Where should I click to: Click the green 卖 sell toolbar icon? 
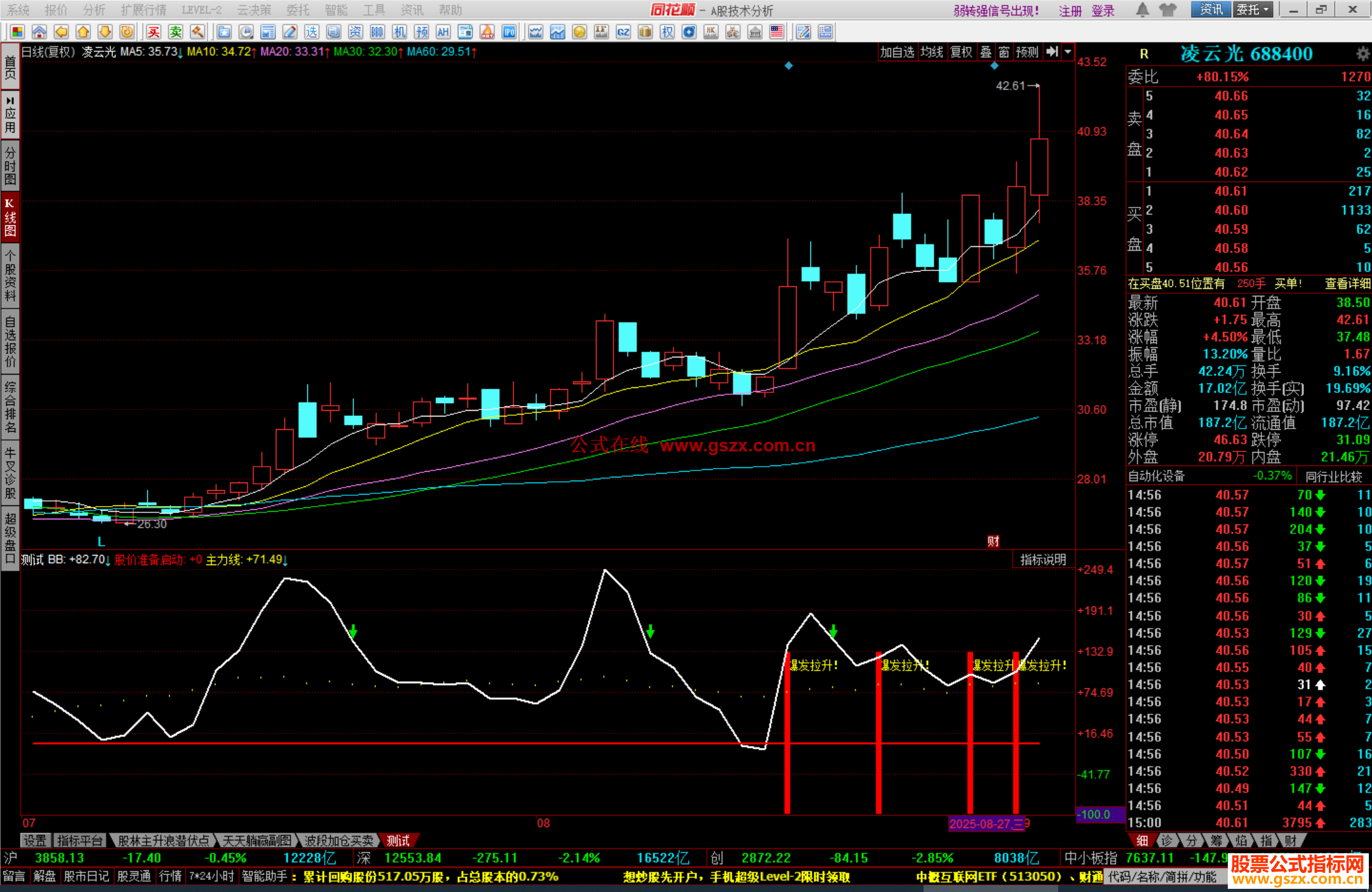click(x=175, y=32)
